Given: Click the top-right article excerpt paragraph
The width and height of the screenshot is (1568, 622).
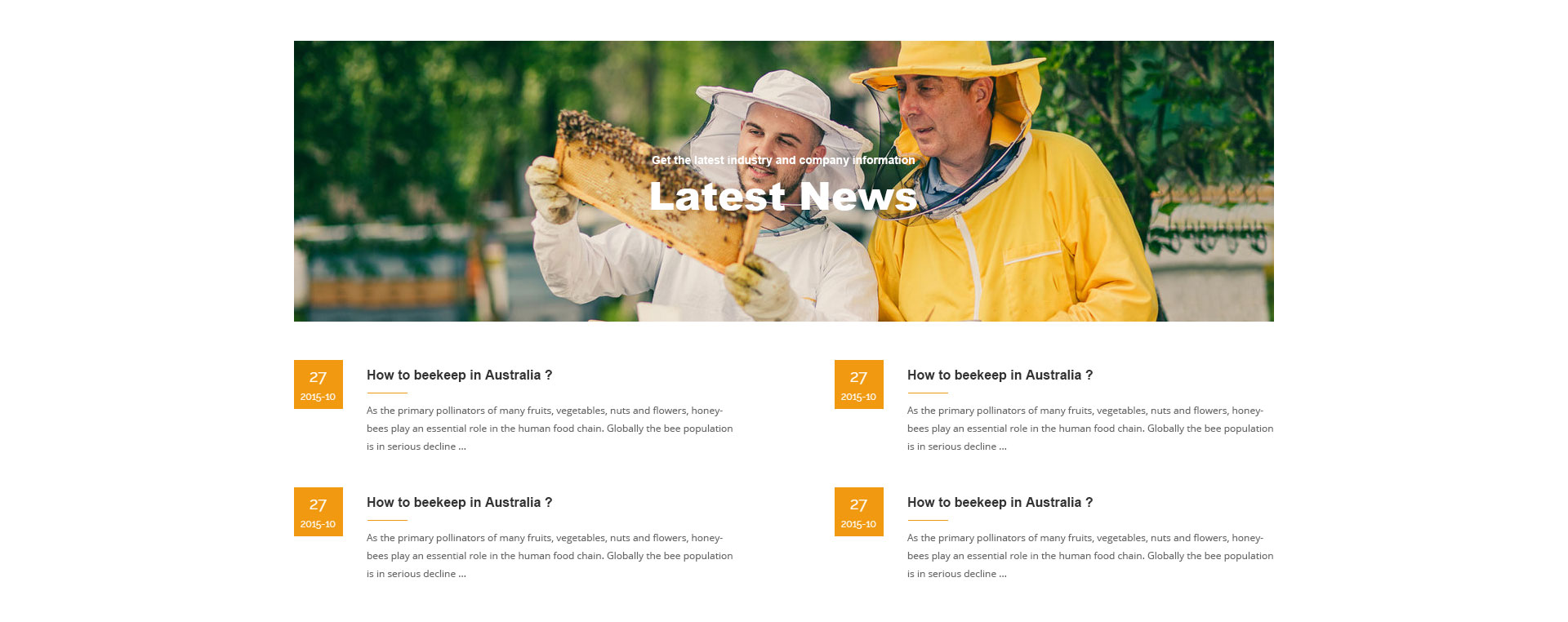Looking at the screenshot, I should pos(1090,429).
